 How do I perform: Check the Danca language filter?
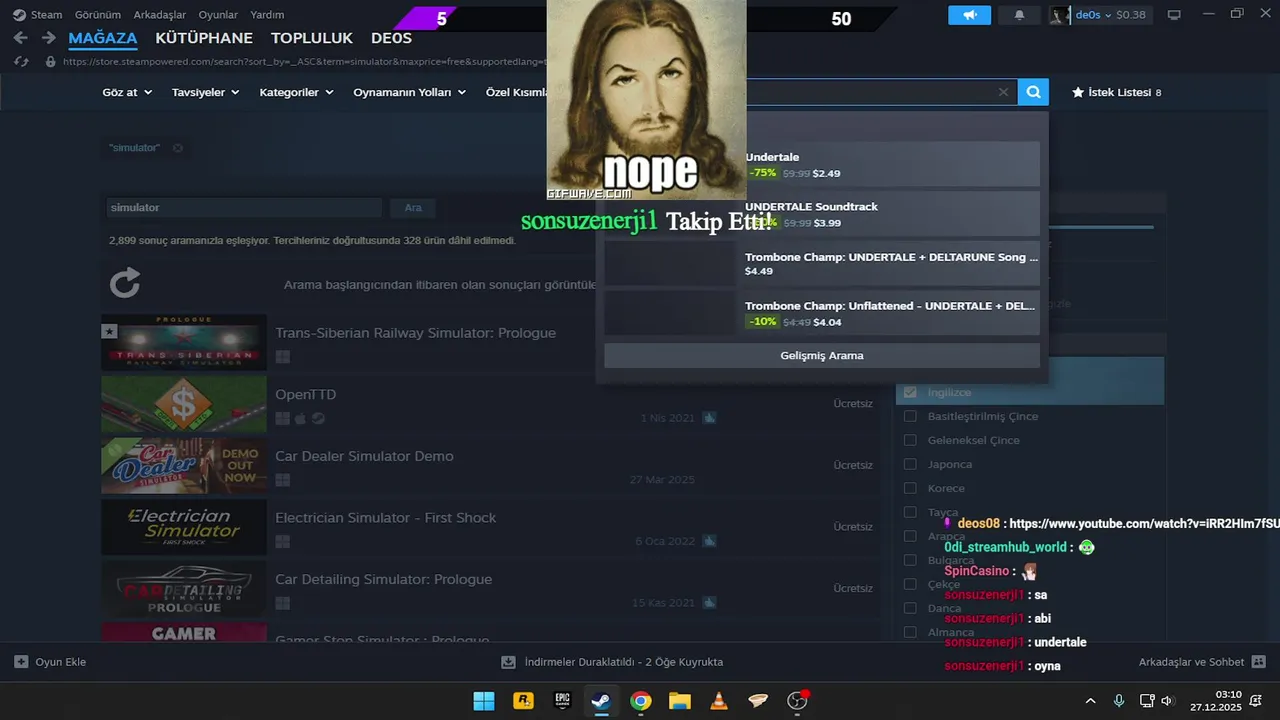[910, 608]
